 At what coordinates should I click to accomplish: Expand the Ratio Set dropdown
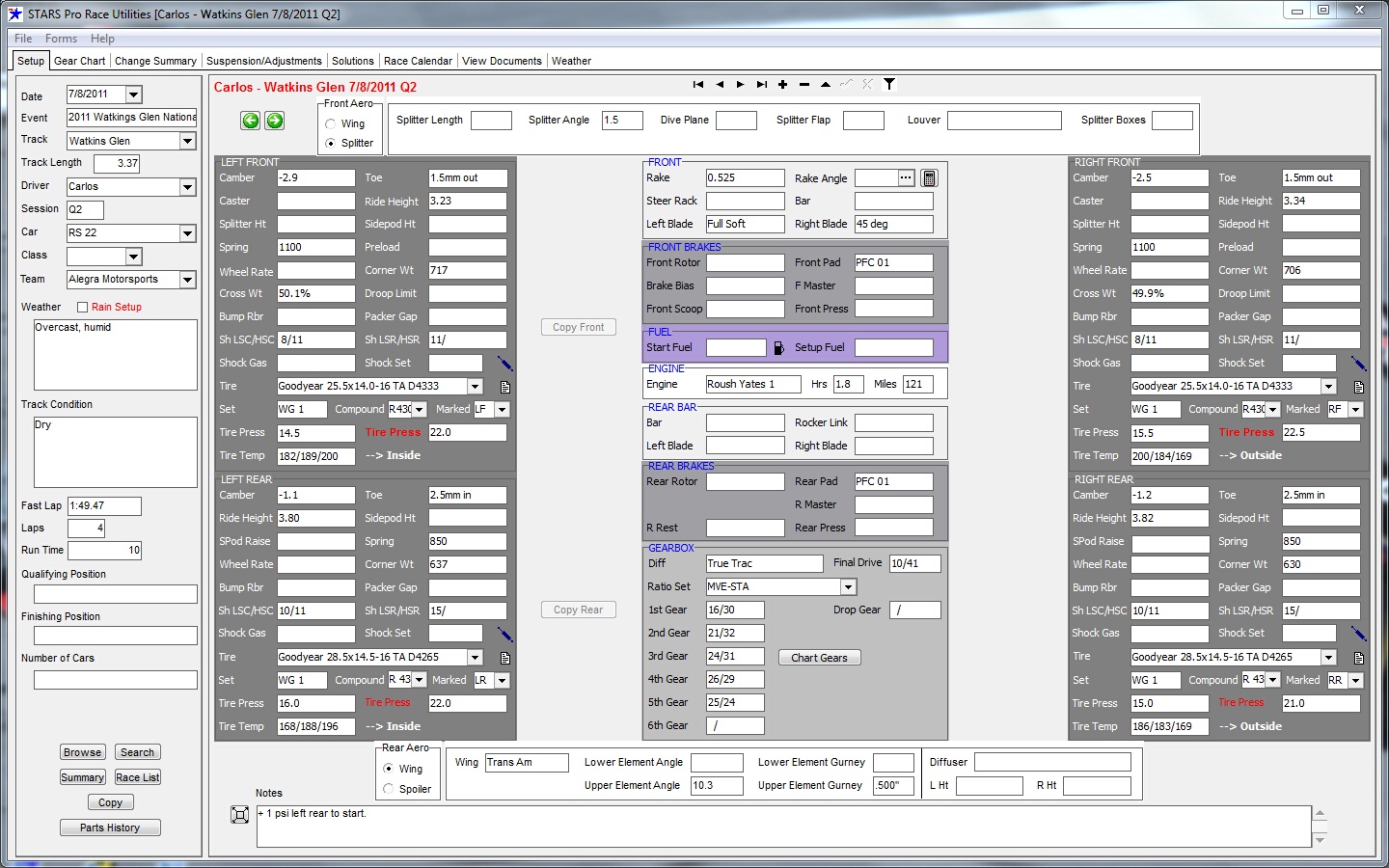[x=848, y=587]
